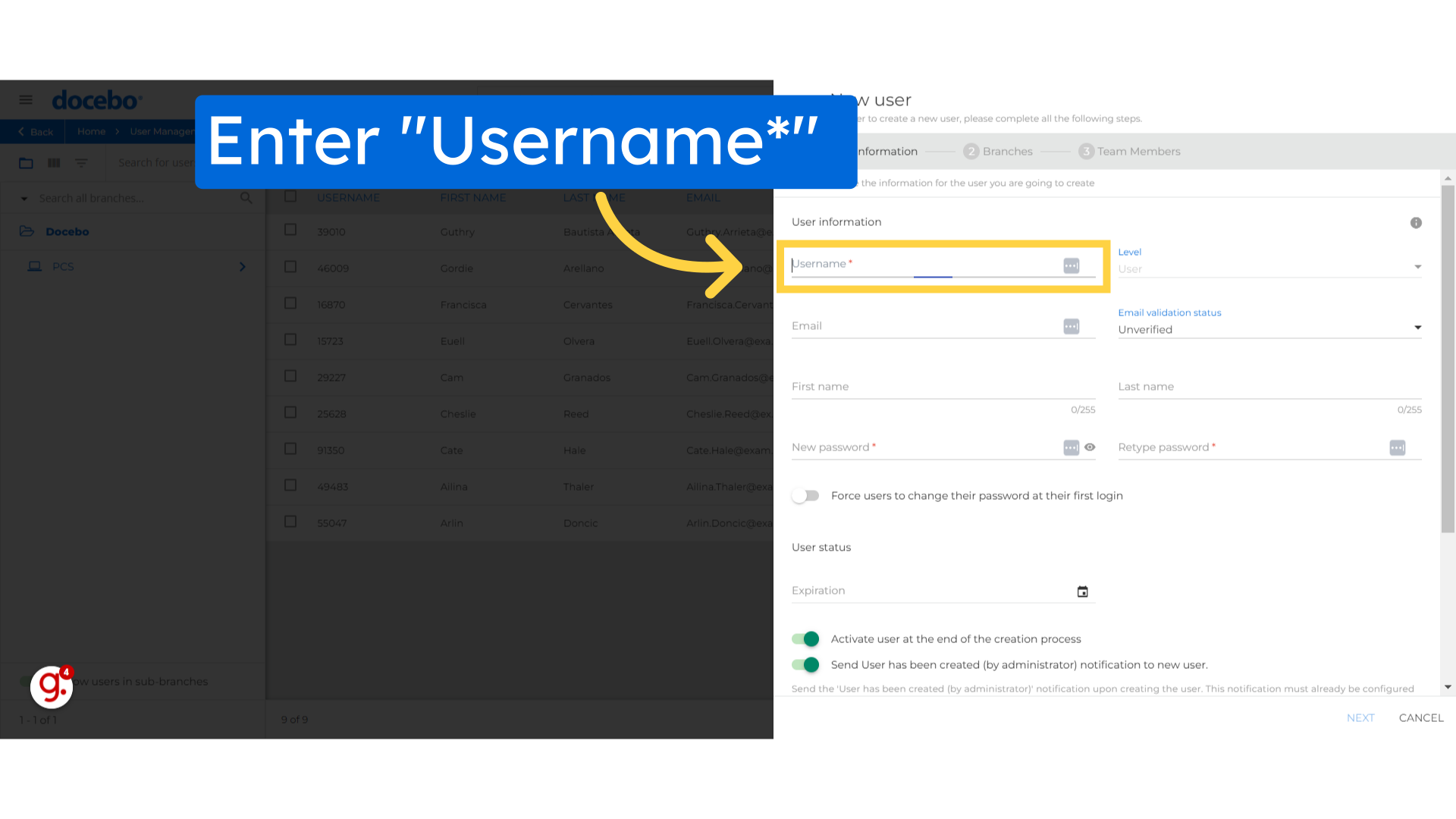
Task: Click the Docebo logo in the top left
Action: 96,99
